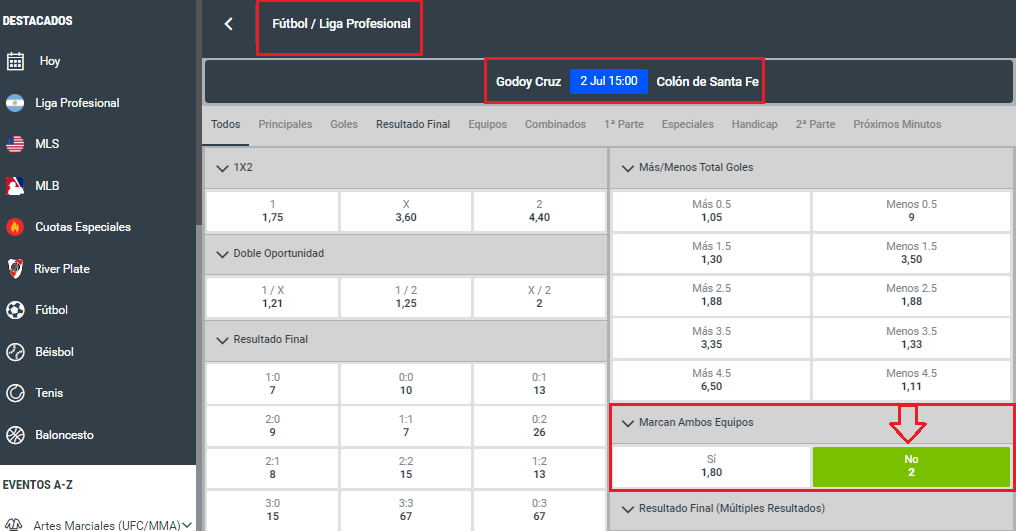
Task: Click the soccer ball icon for Fútbol
Action: pyautogui.click(x=15, y=310)
